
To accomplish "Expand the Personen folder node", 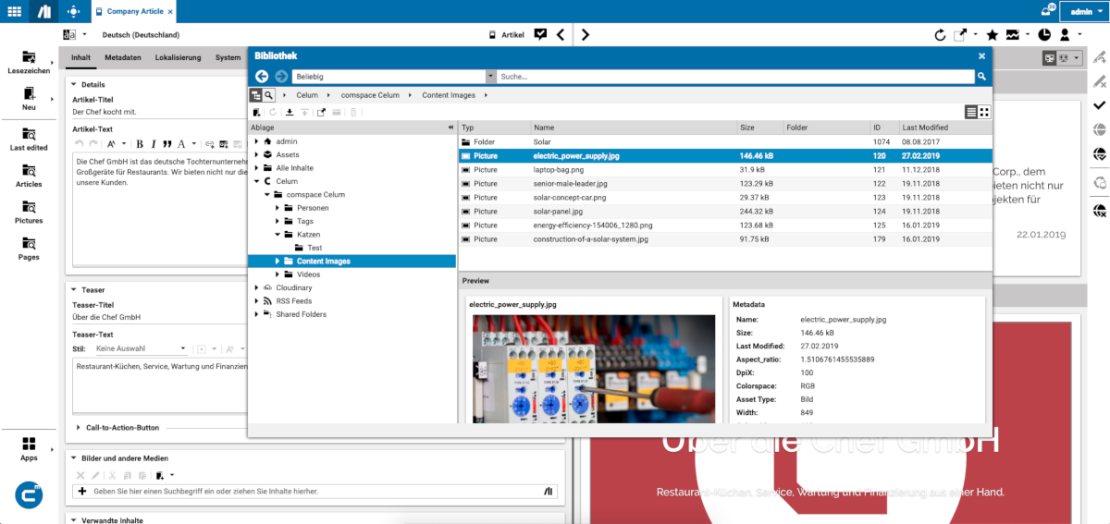I will tap(278, 208).
